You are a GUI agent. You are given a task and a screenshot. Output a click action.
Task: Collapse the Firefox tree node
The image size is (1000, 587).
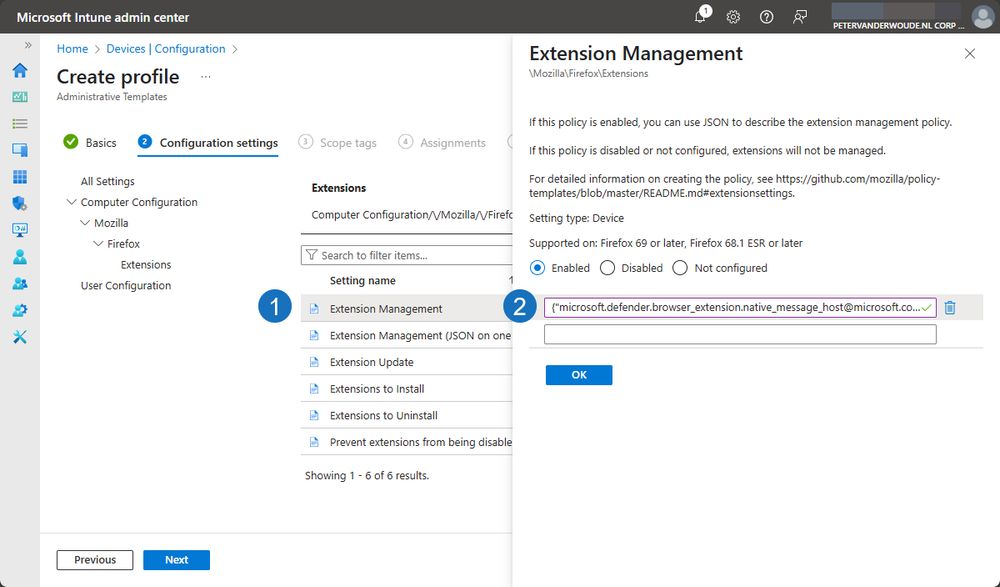coord(98,244)
